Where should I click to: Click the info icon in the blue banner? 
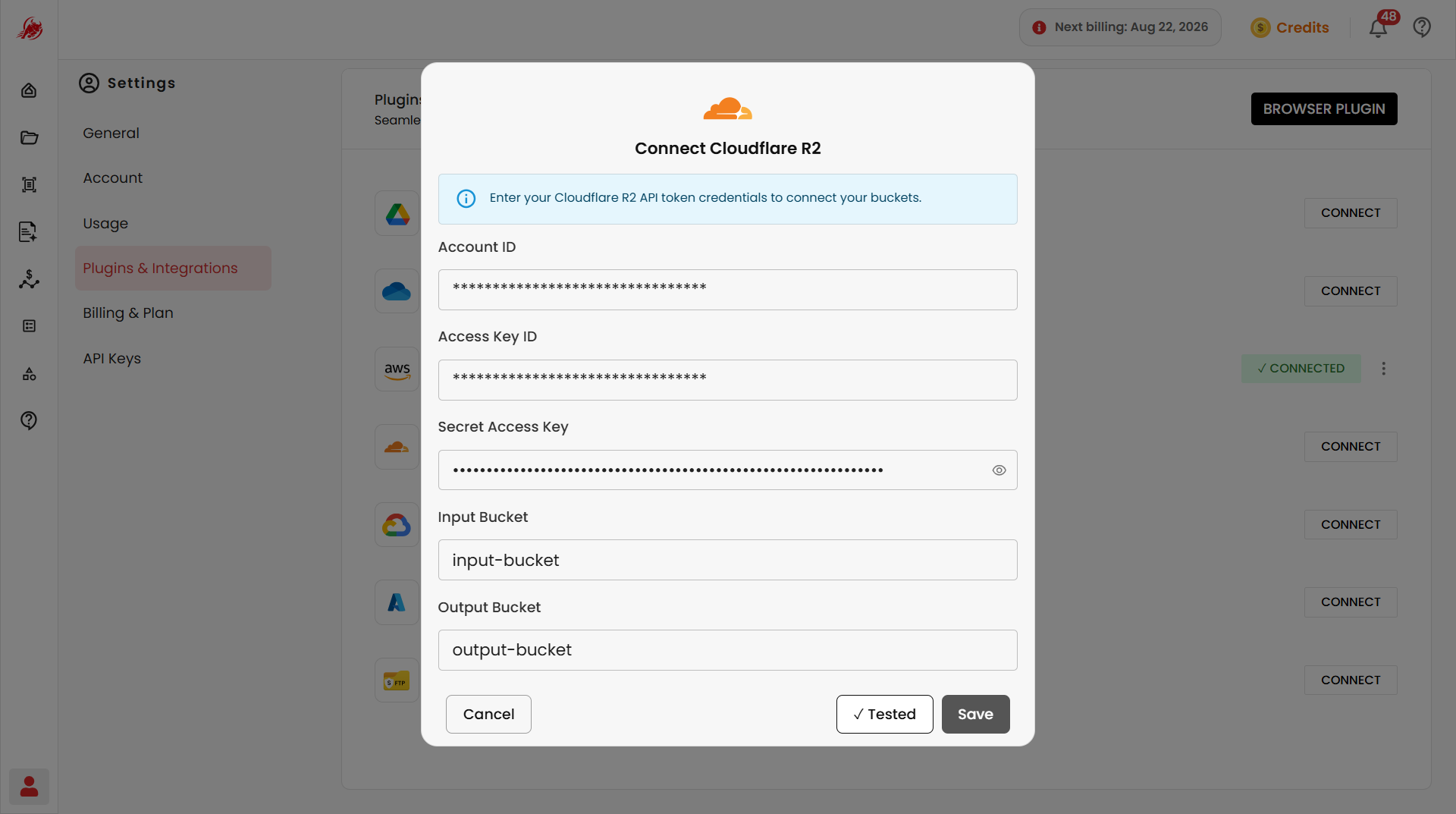click(466, 199)
